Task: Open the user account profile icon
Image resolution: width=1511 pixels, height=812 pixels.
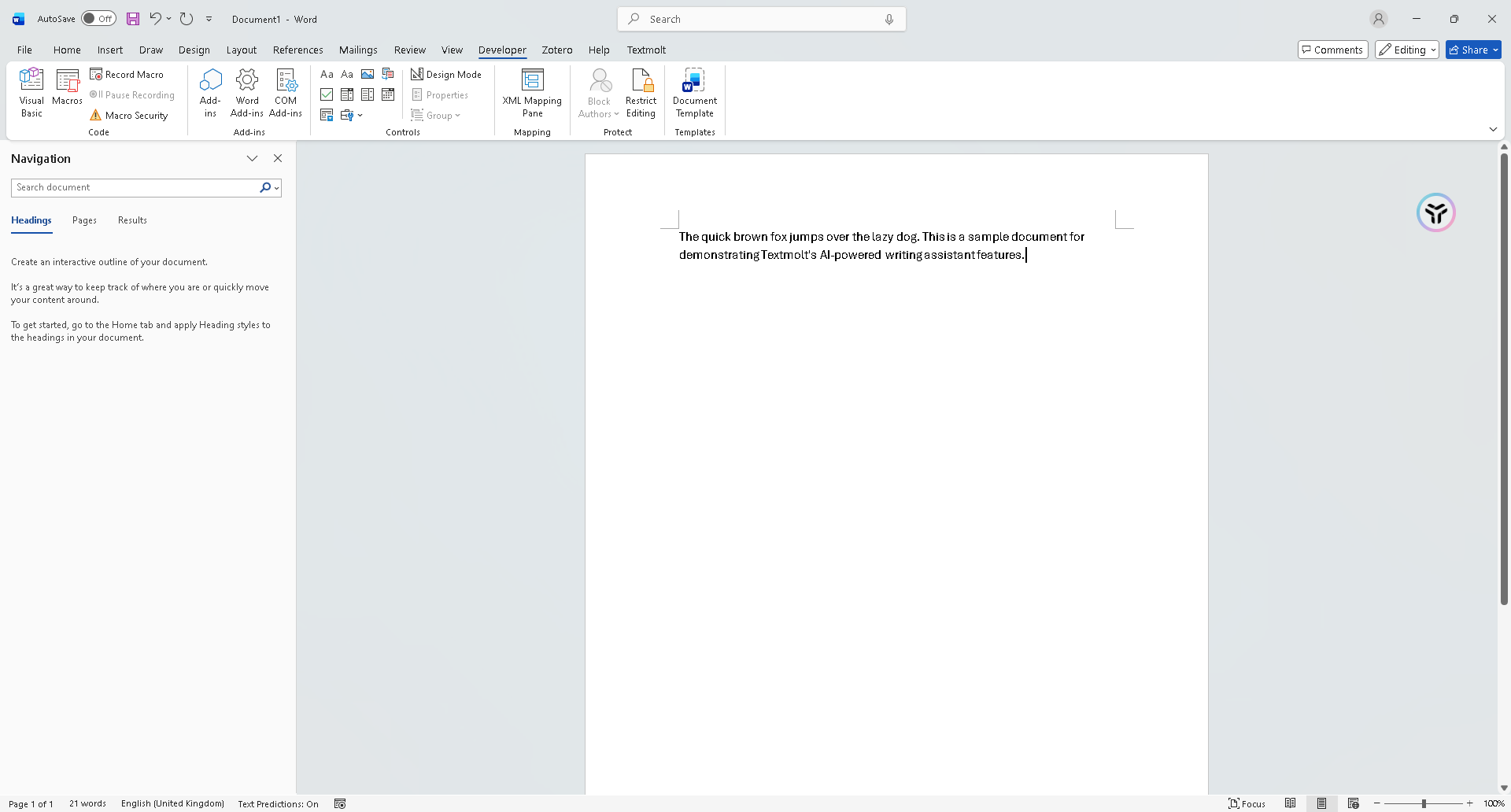Action: pyautogui.click(x=1379, y=19)
